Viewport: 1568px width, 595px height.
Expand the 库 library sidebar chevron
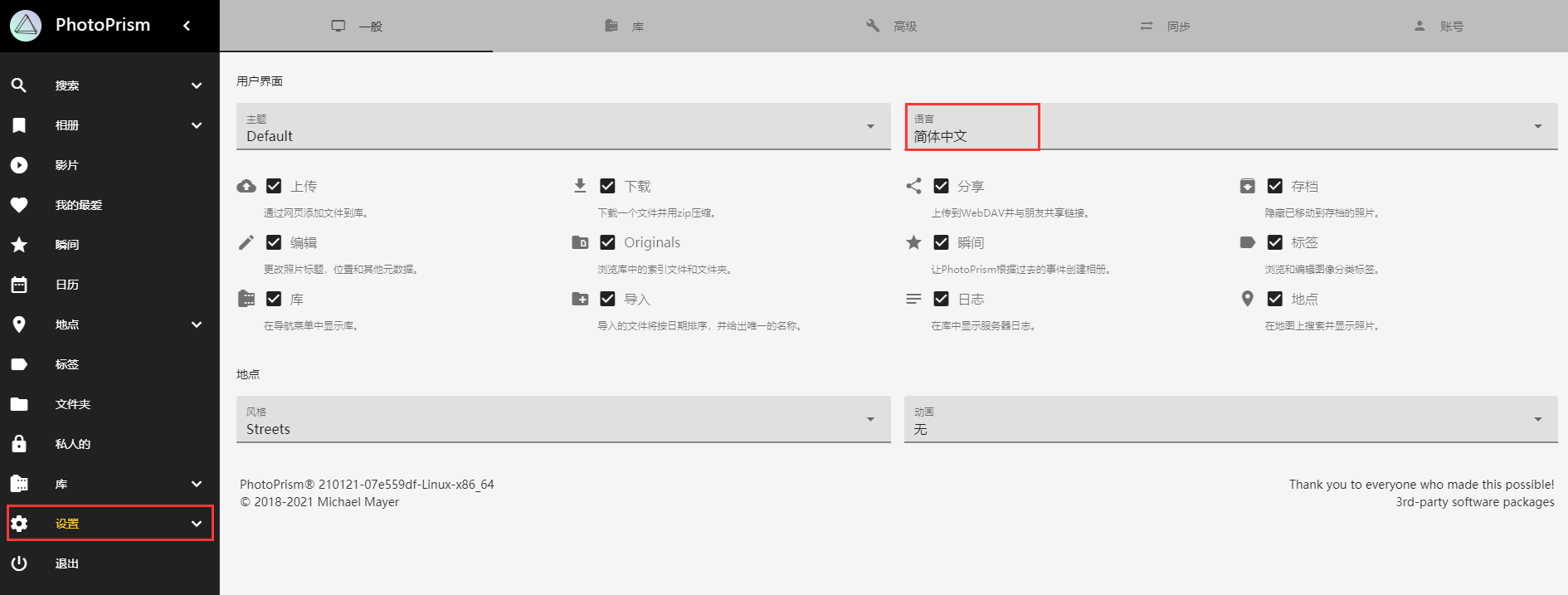(197, 484)
